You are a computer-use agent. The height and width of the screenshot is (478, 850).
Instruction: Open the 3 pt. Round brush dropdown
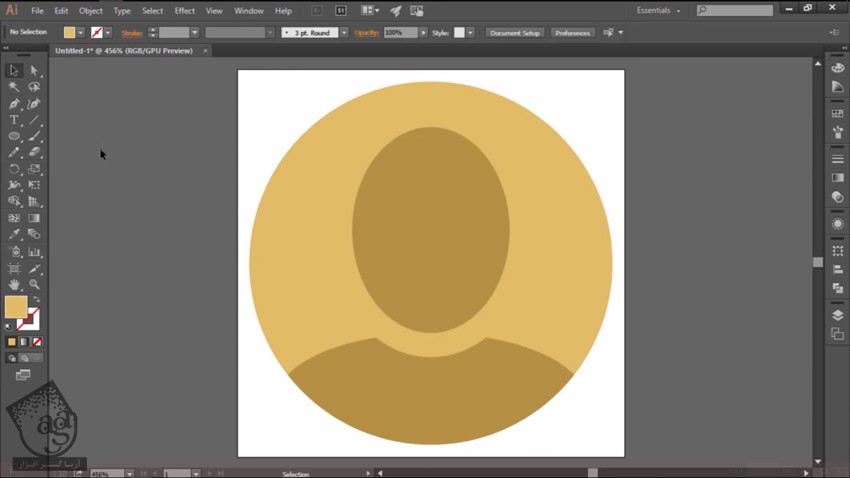[x=344, y=33]
